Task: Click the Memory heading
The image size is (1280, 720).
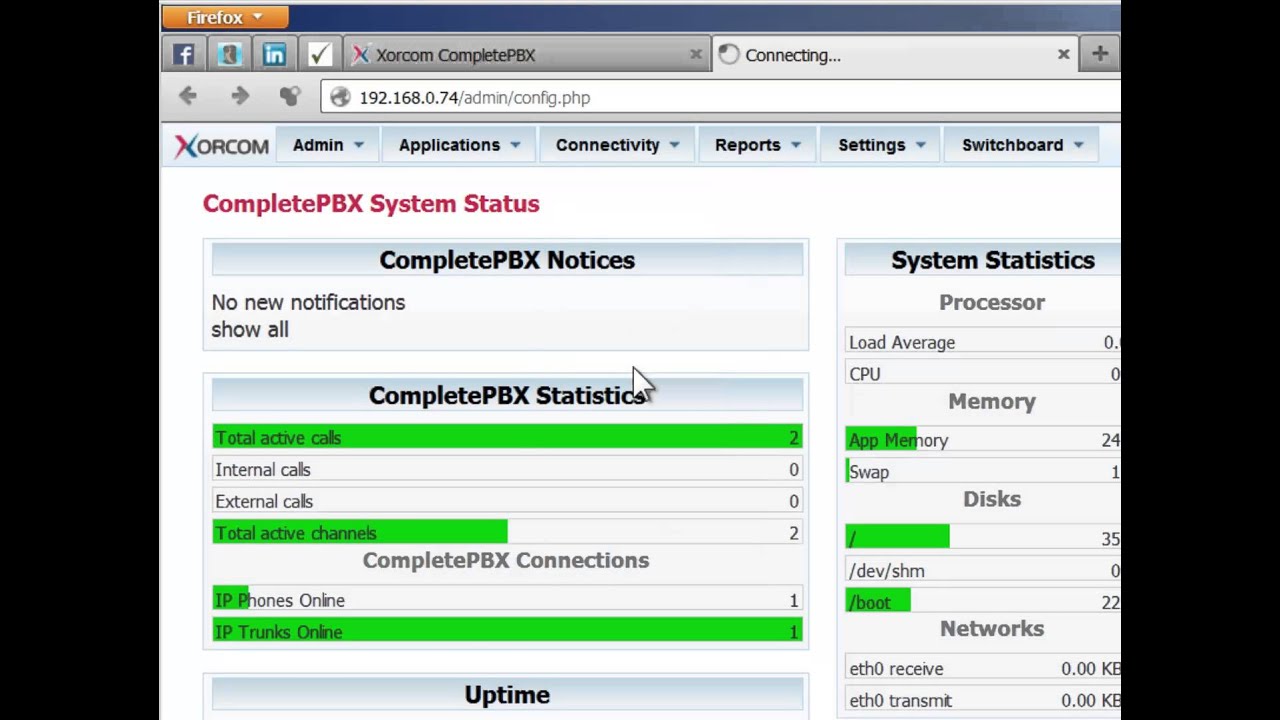Action: [x=992, y=401]
